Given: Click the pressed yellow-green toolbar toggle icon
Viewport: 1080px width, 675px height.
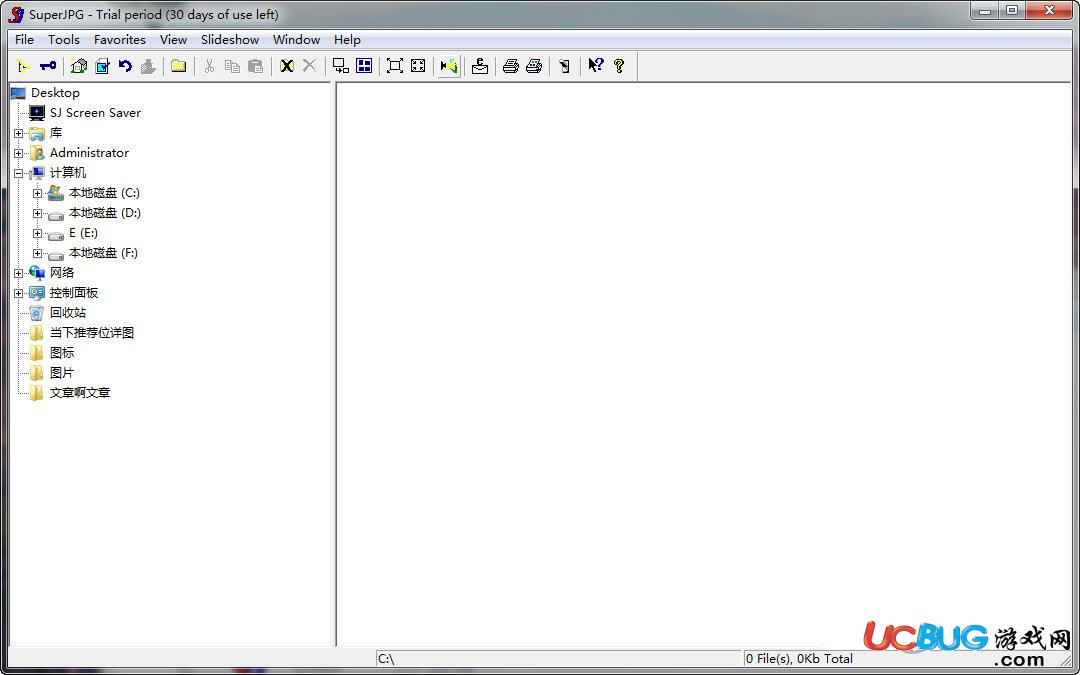Looking at the screenshot, I should [449, 66].
